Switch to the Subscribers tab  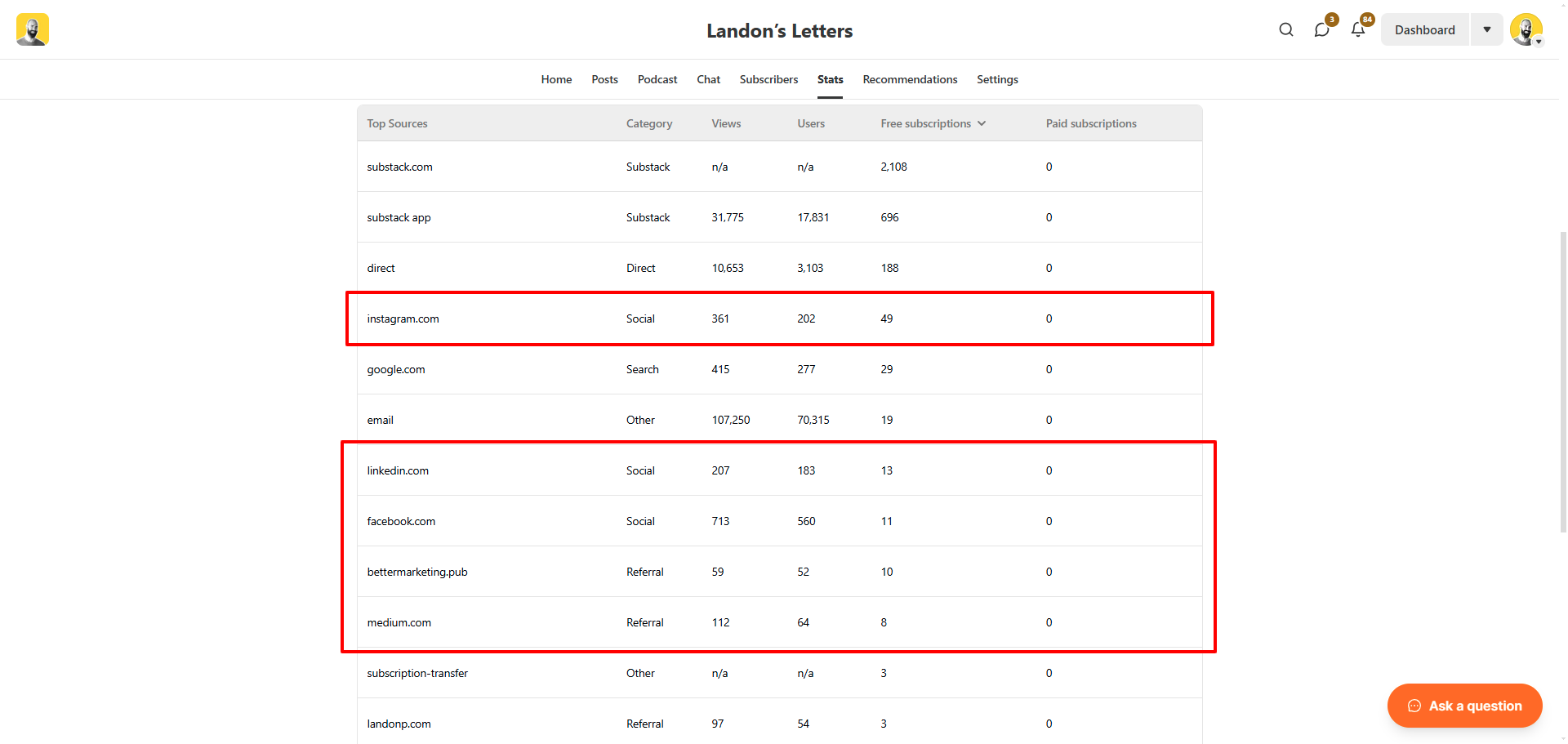(x=768, y=79)
